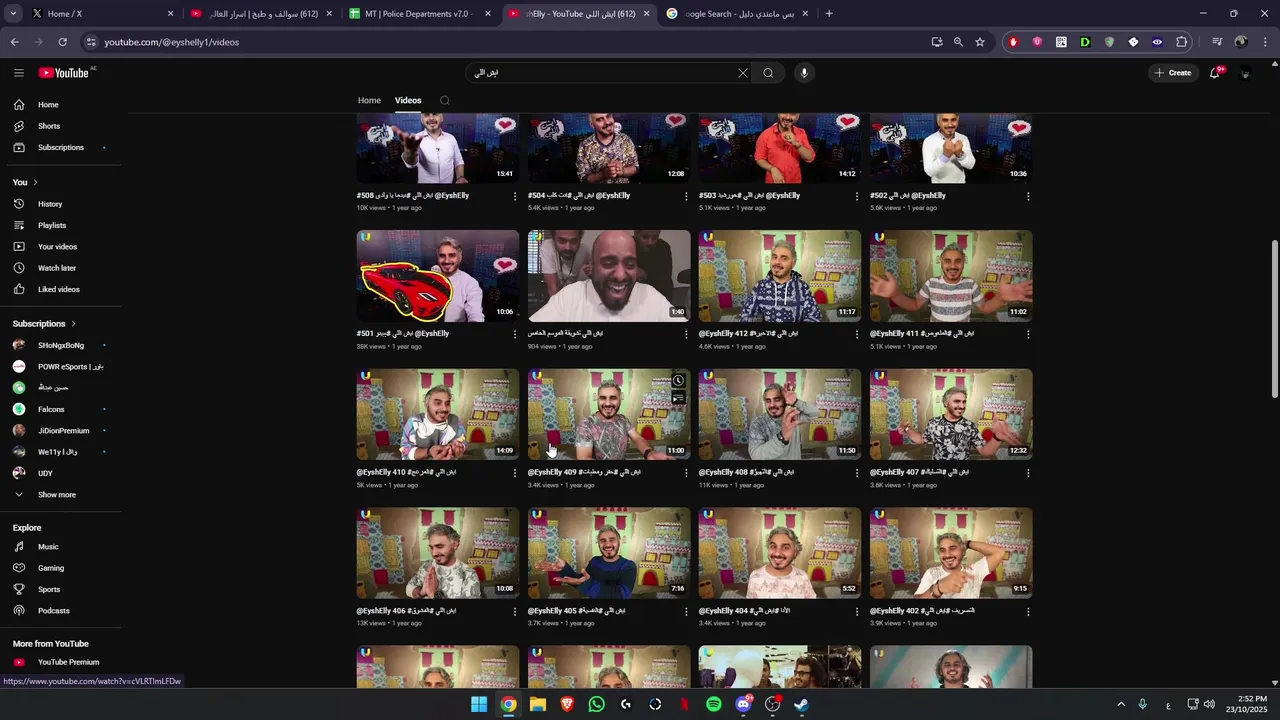Screen dimensions: 1280x720
Task: Switch to the channel Home tab
Action: click(369, 100)
